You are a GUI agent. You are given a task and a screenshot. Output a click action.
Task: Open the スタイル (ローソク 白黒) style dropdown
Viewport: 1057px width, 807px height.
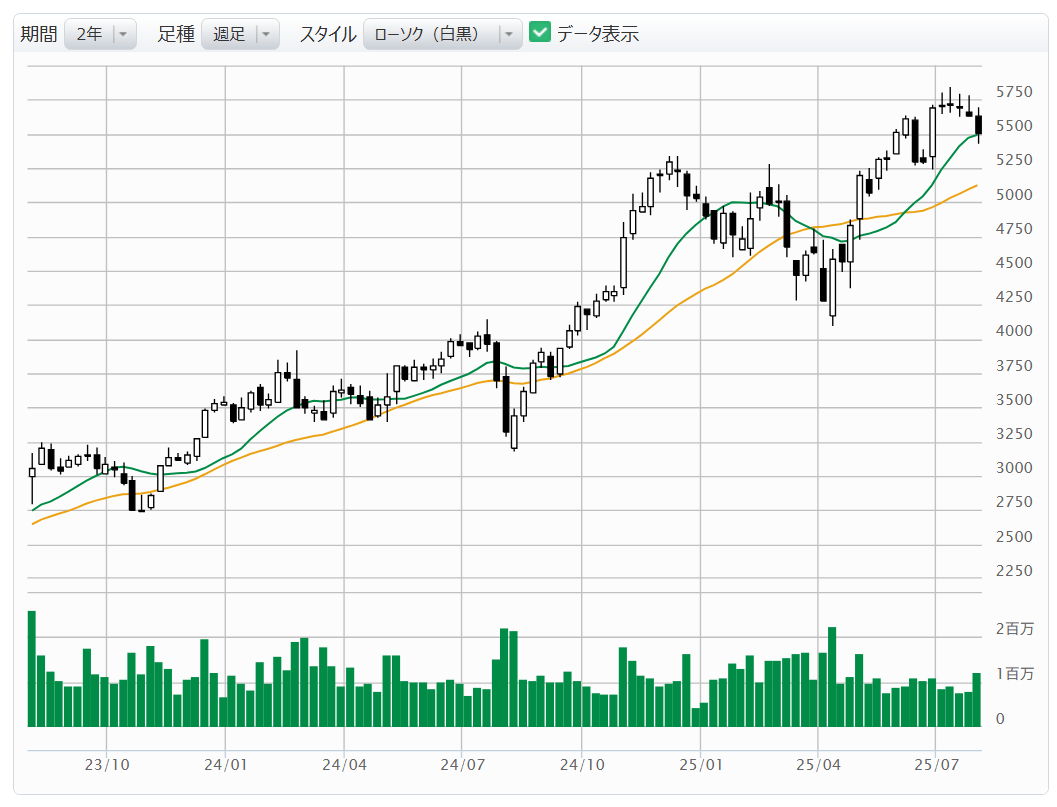pos(442,34)
